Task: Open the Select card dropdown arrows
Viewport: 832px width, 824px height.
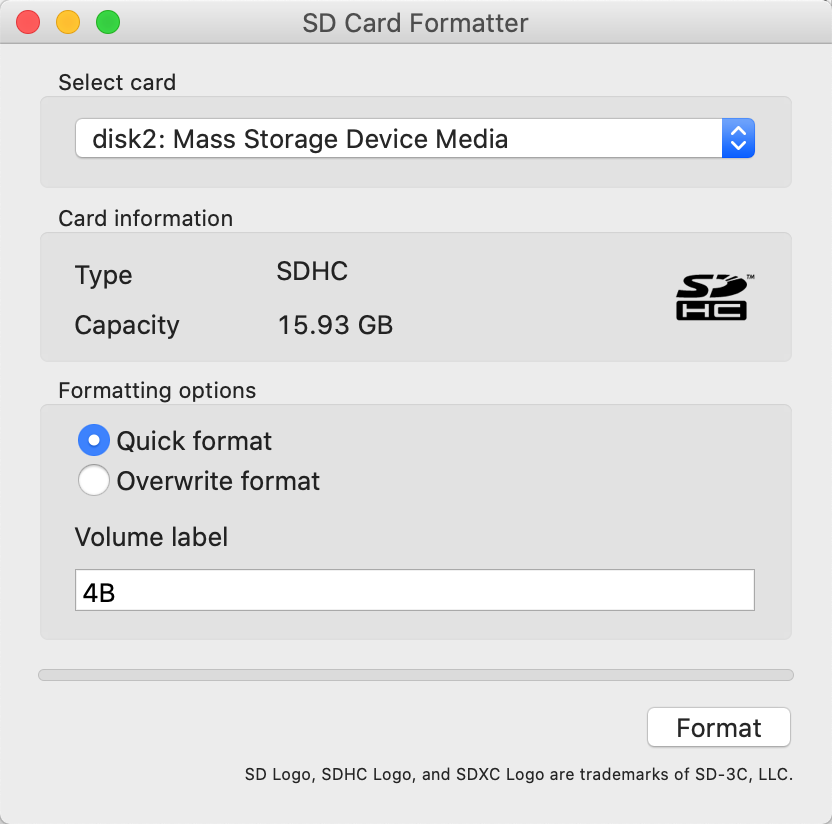Action: pyautogui.click(x=738, y=138)
